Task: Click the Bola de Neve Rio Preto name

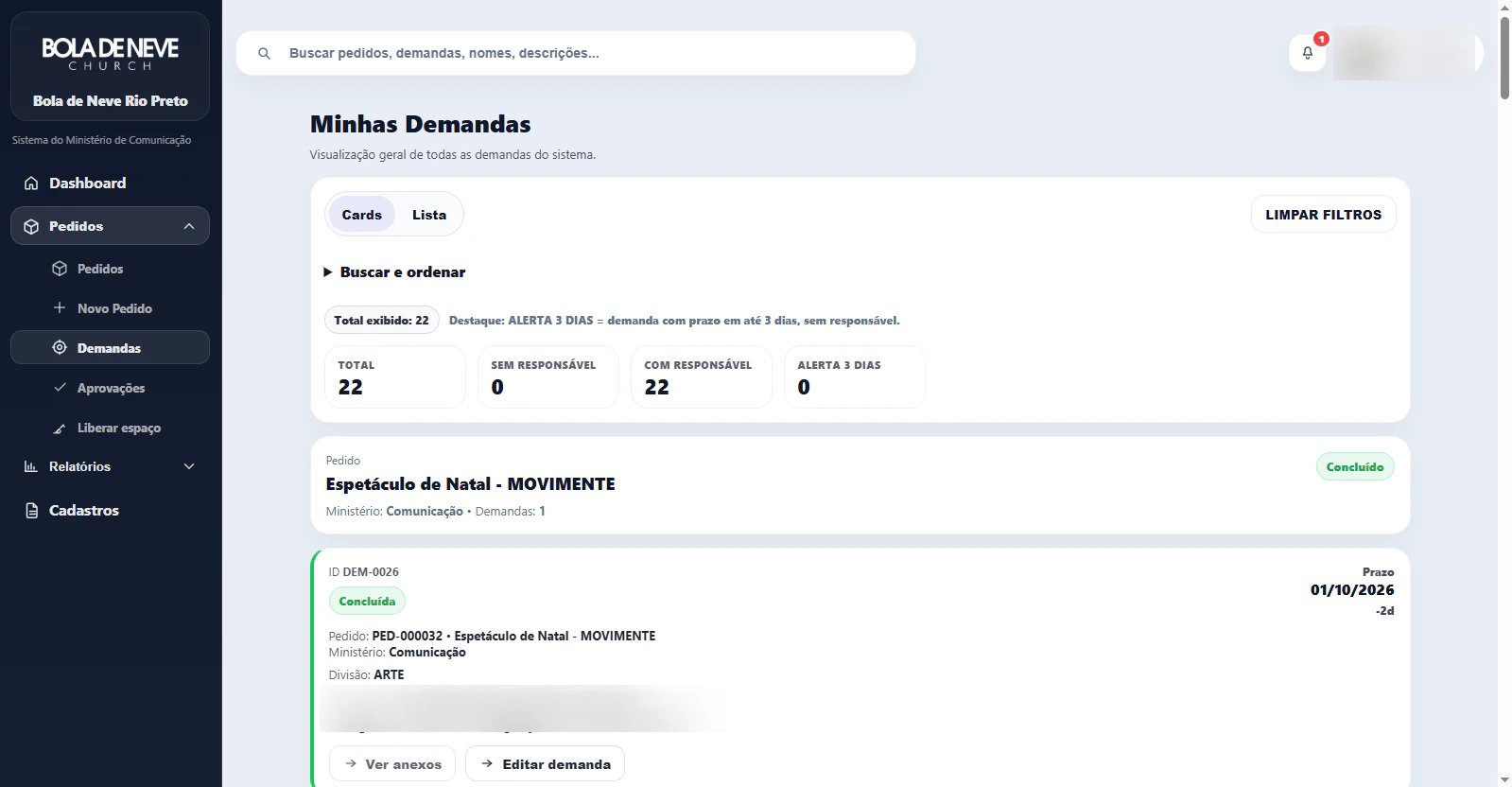Action: (110, 101)
